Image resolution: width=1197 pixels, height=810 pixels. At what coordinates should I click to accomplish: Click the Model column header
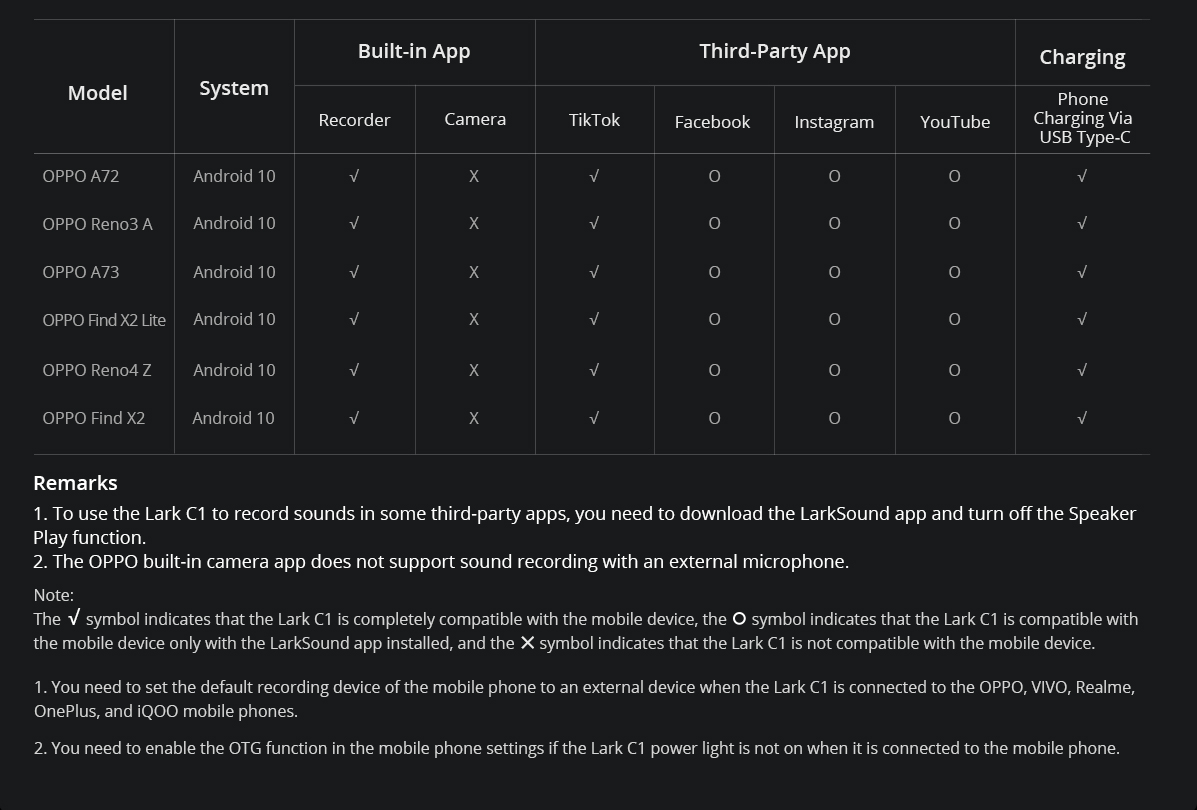[98, 93]
